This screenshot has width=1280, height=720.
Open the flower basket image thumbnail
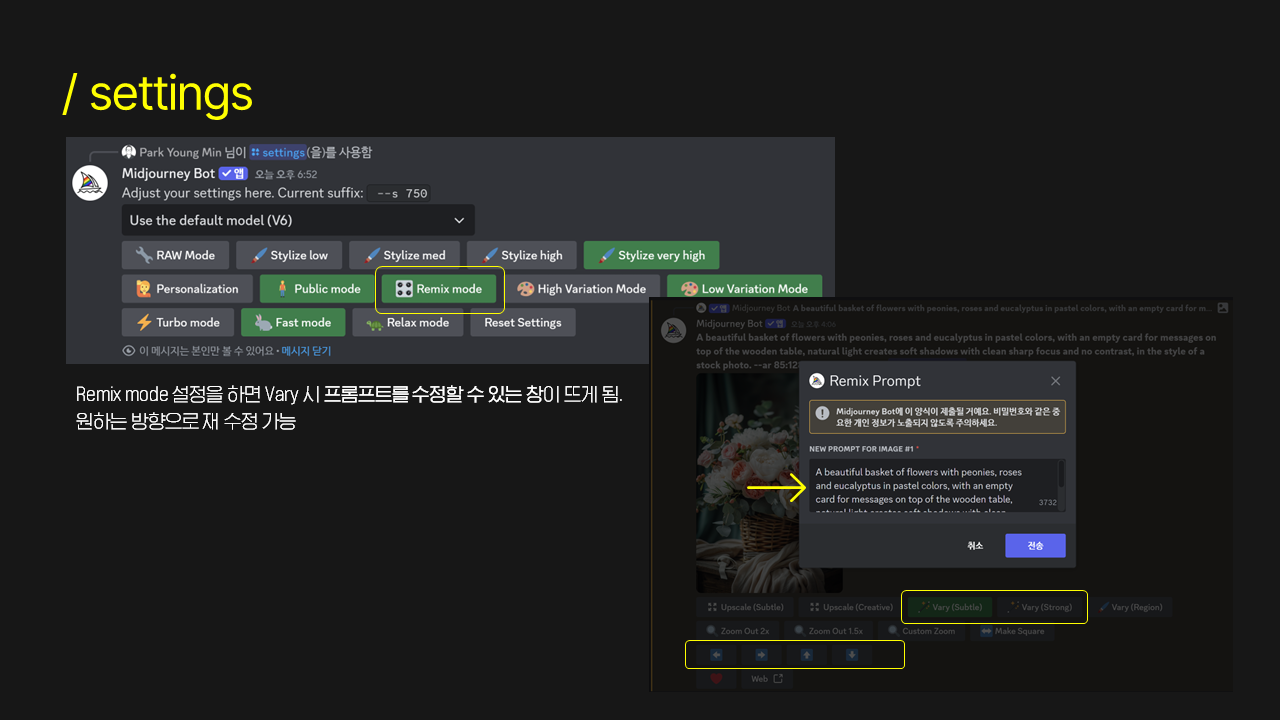(x=769, y=484)
